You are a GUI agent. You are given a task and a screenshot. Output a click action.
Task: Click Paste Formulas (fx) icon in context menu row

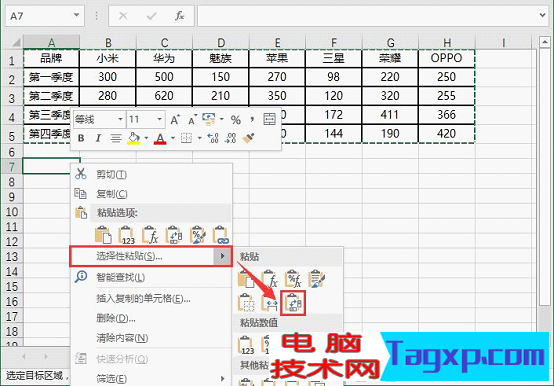point(150,235)
